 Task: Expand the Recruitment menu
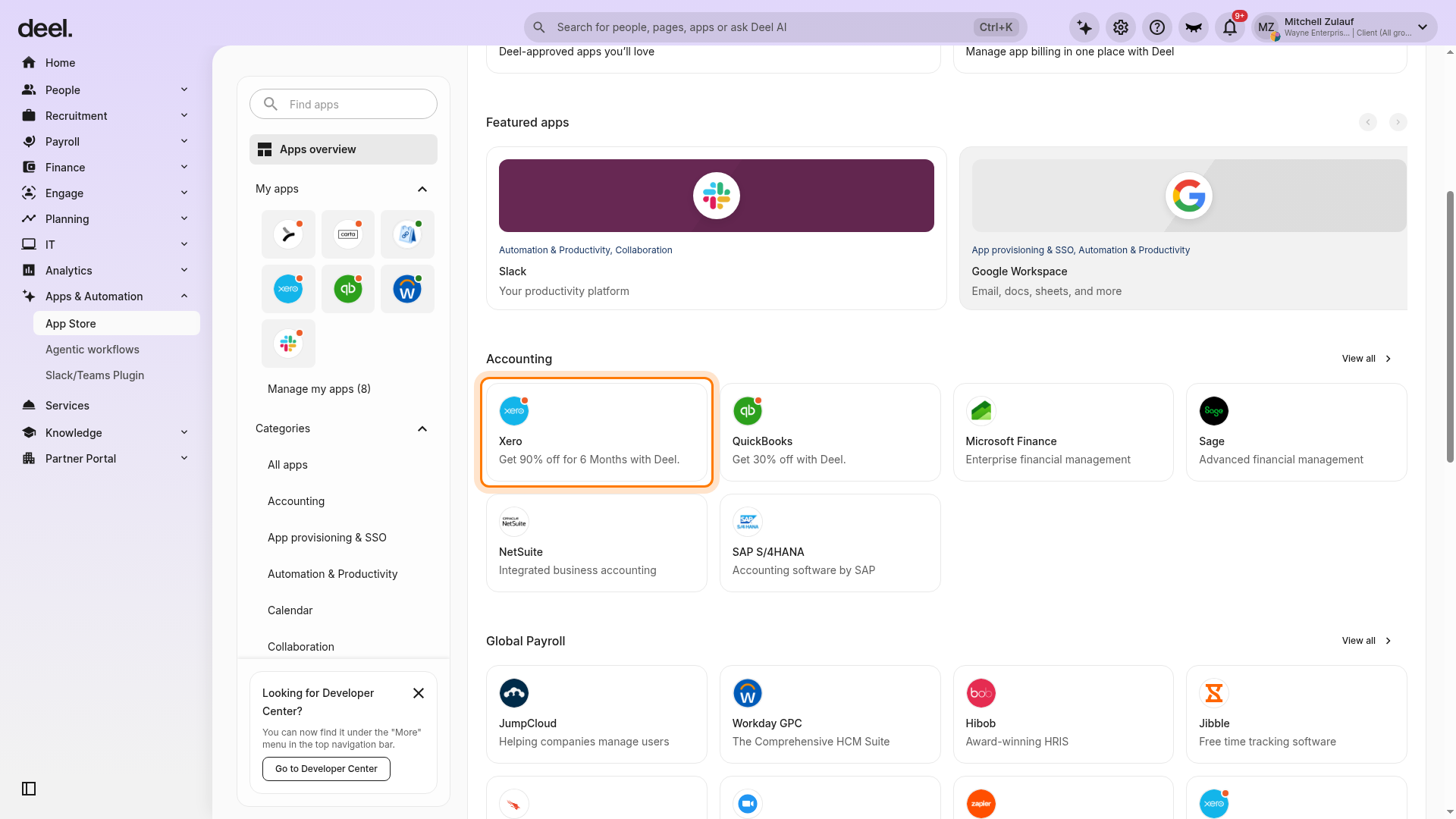(106, 115)
